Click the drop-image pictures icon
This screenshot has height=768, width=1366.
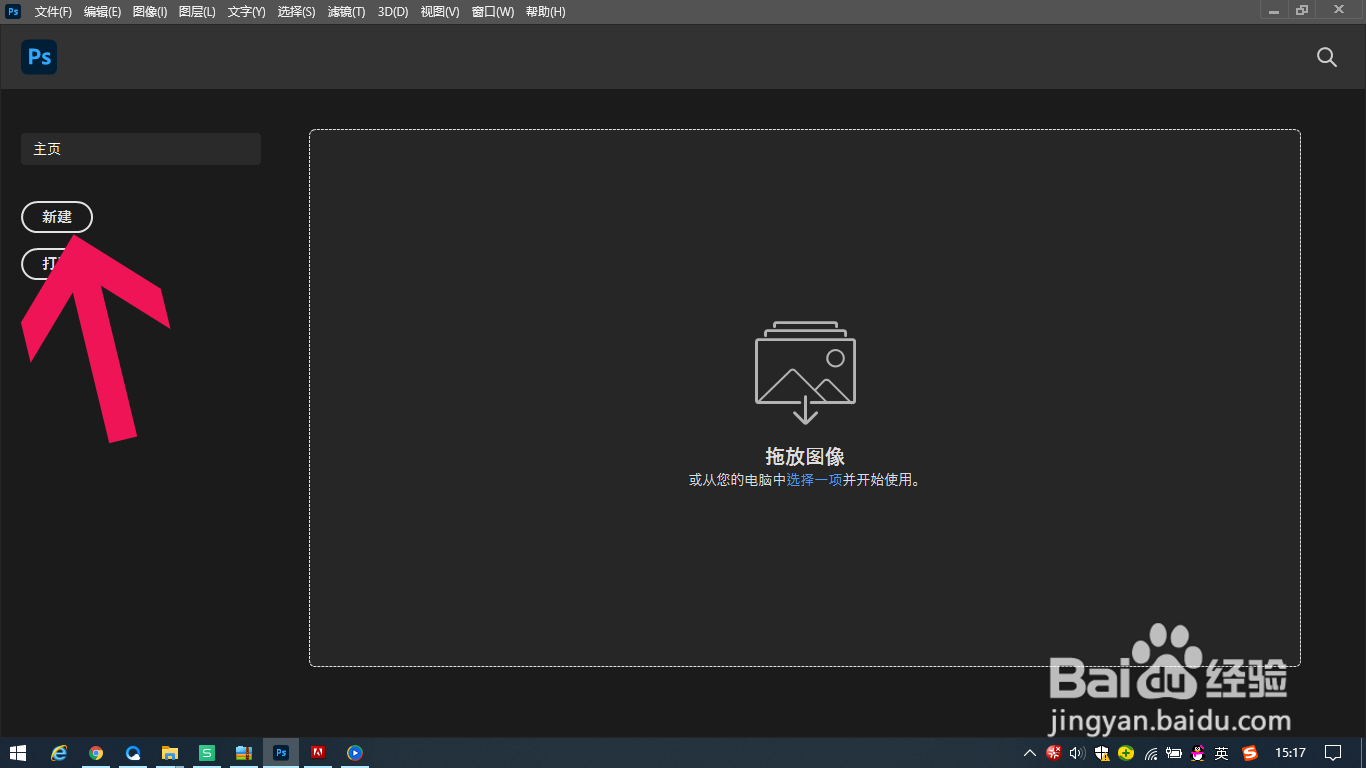(805, 372)
